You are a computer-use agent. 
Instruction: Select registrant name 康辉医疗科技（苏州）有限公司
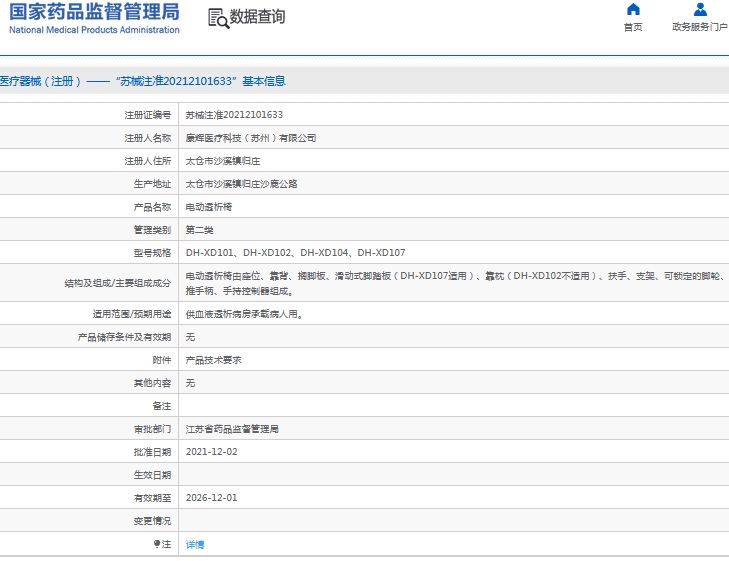tap(251, 138)
